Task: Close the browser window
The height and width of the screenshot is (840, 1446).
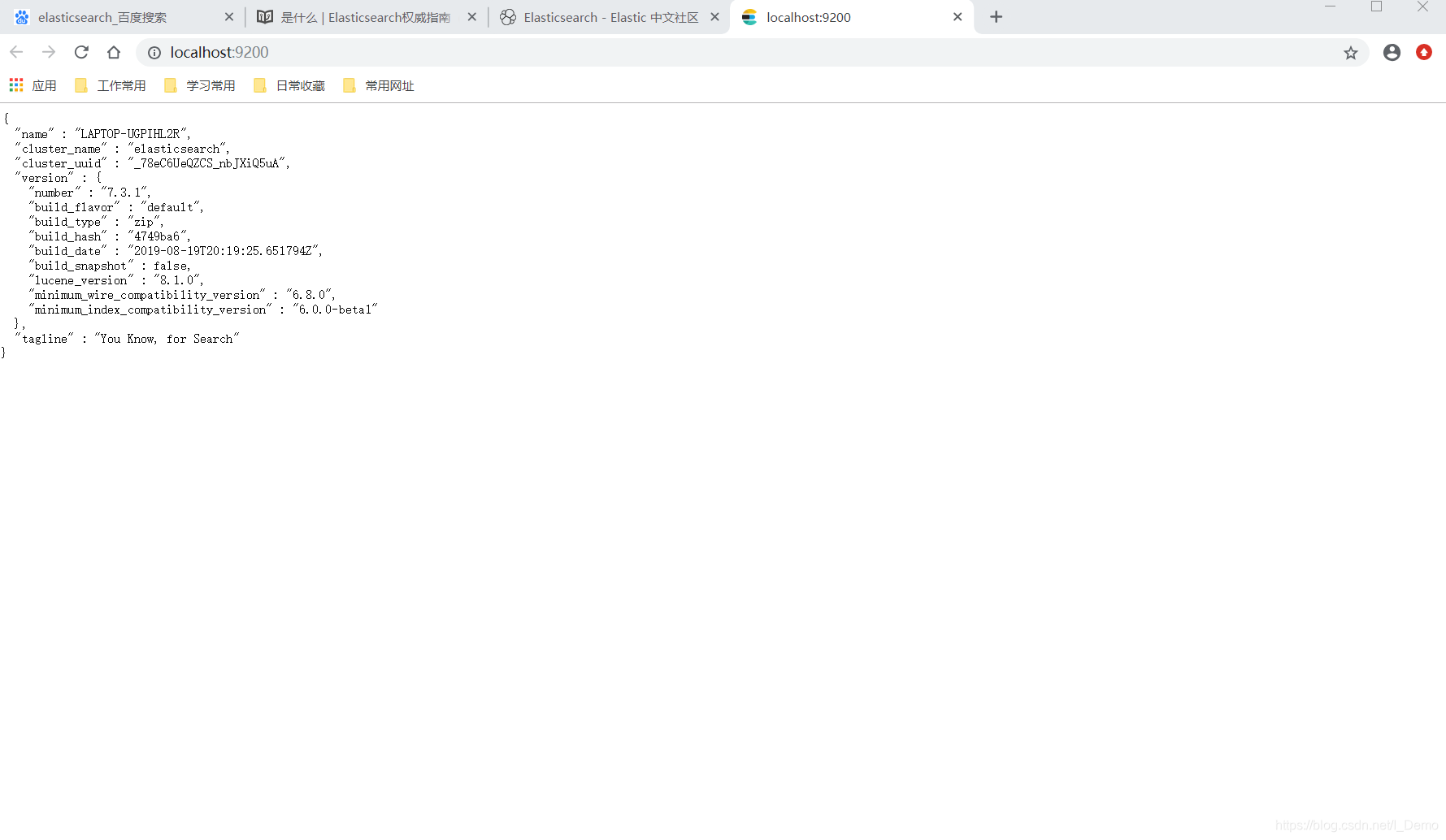Action: pyautogui.click(x=1422, y=7)
